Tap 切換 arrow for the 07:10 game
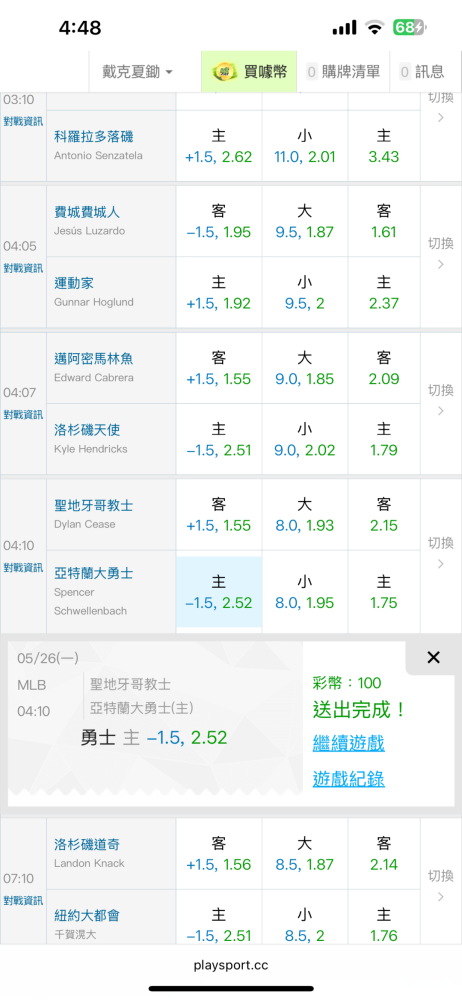462x1000 pixels. coord(440,886)
